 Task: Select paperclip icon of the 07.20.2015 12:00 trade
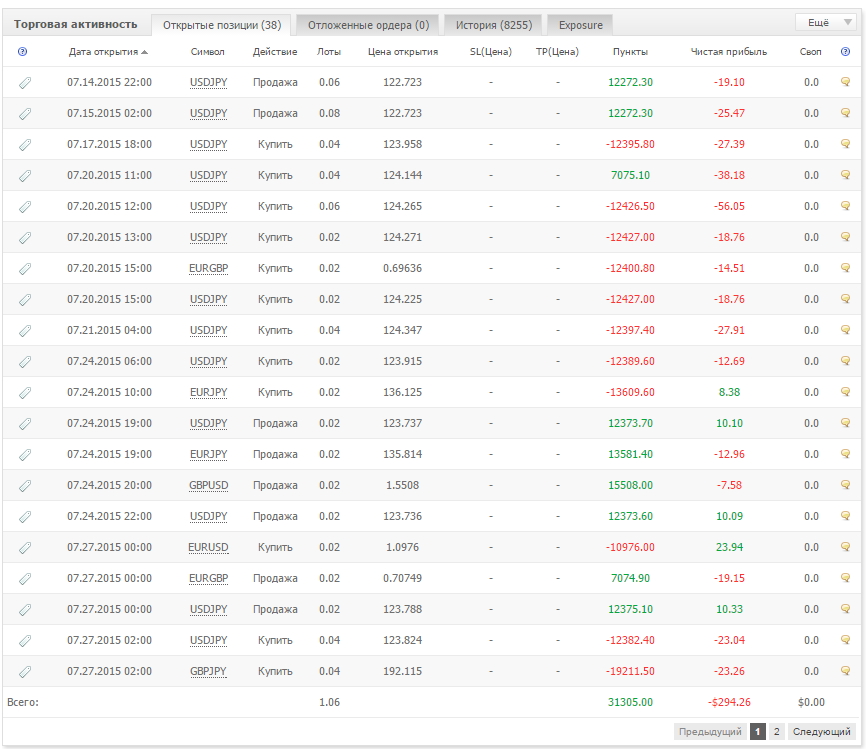click(25, 207)
